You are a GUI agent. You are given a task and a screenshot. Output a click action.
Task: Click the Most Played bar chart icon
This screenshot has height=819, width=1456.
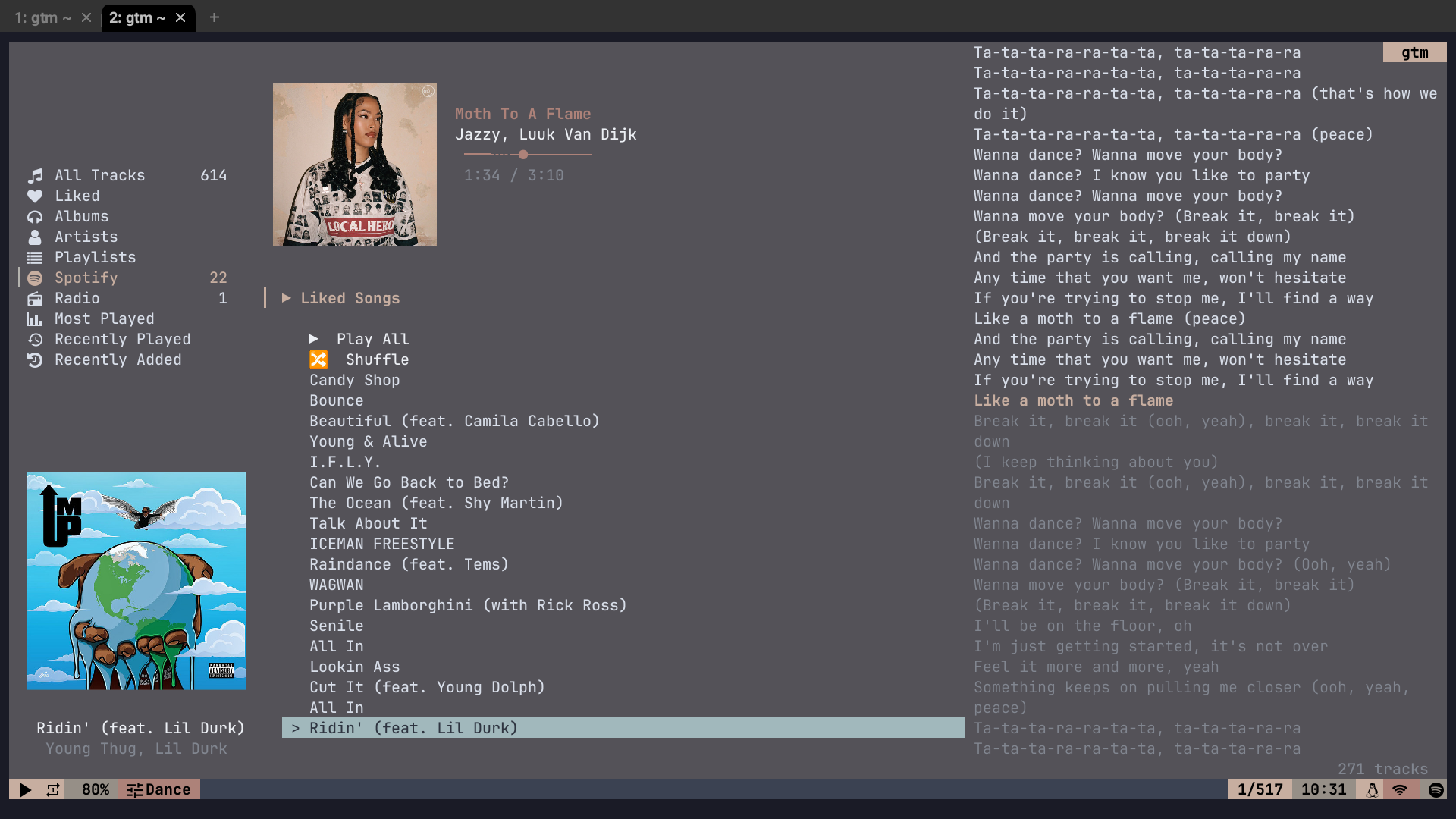pyautogui.click(x=35, y=319)
